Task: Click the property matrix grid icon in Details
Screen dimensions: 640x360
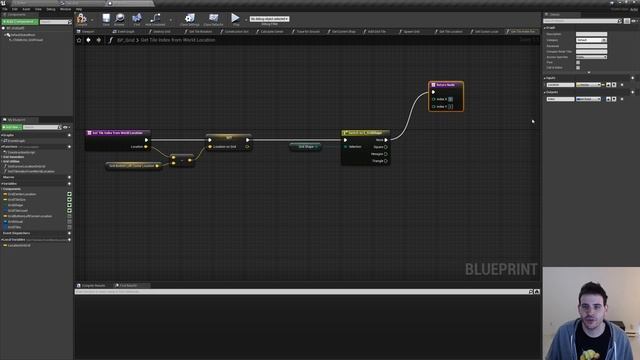Action: tap(627, 21)
